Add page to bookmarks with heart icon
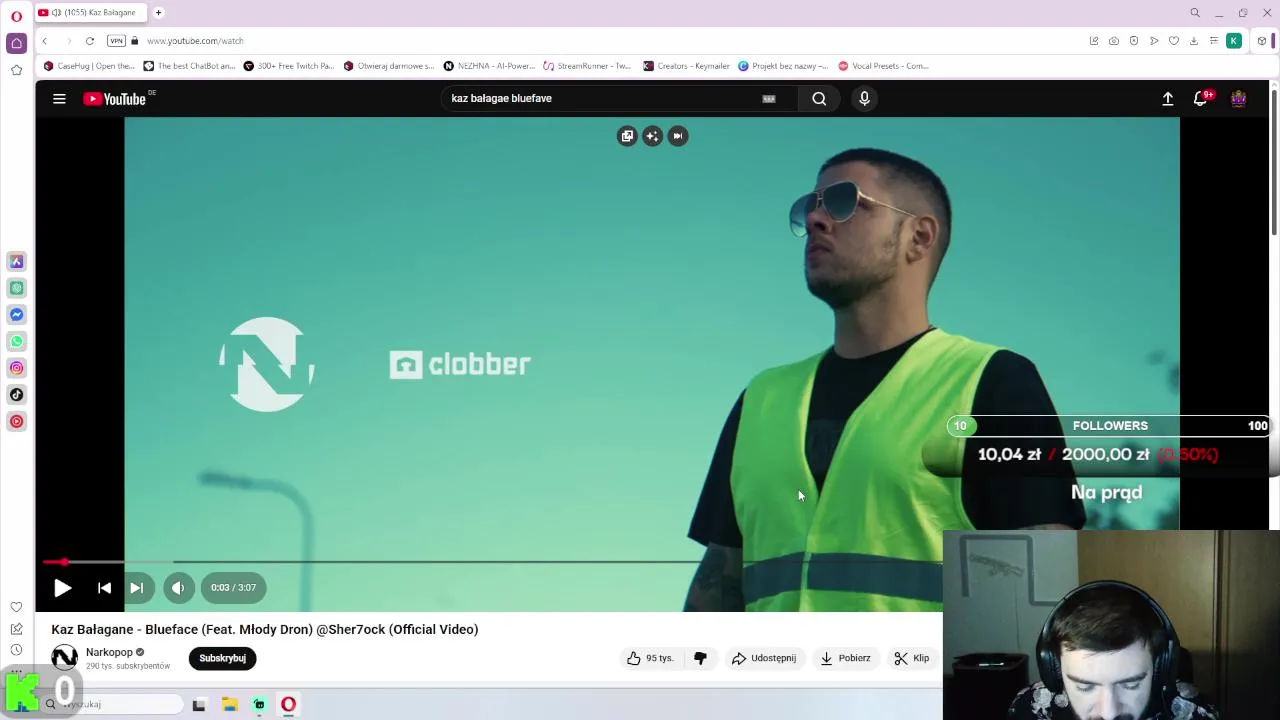 (x=1174, y=41)
